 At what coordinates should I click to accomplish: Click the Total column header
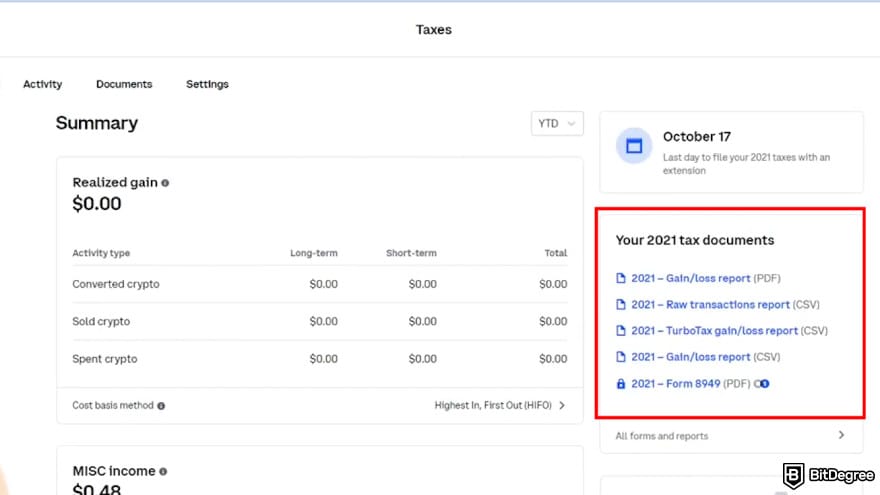(x=556, y=253)
